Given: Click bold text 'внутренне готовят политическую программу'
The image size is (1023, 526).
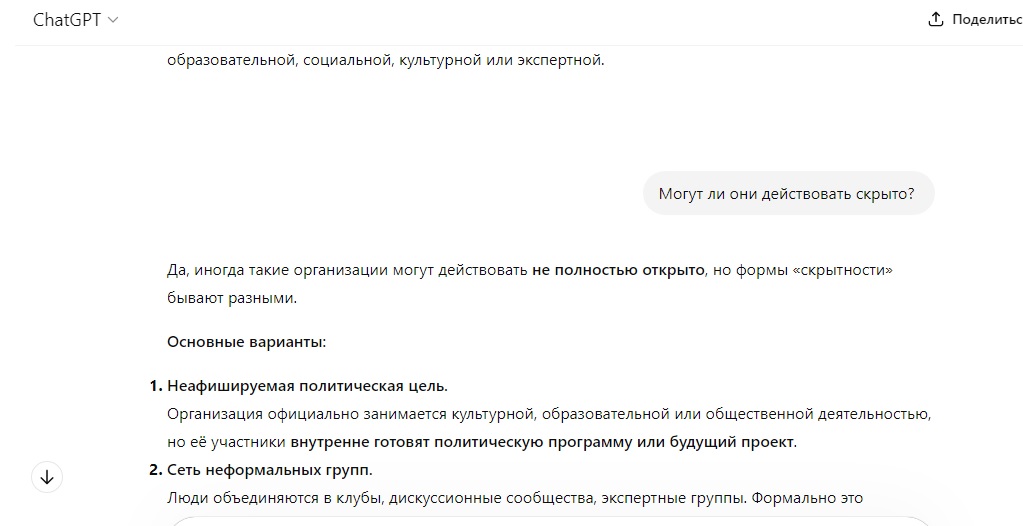Looking at the screenshot, I should 461,442.
